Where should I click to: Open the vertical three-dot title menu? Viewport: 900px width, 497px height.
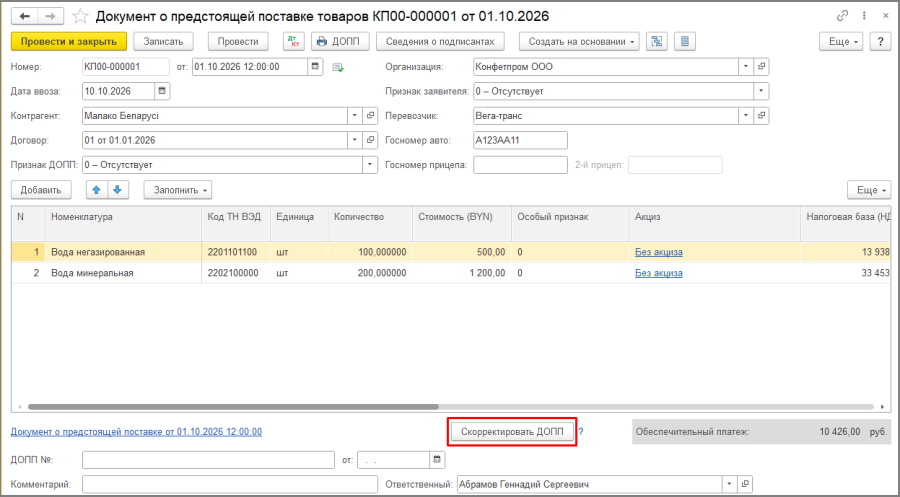[x=864, y=16]
